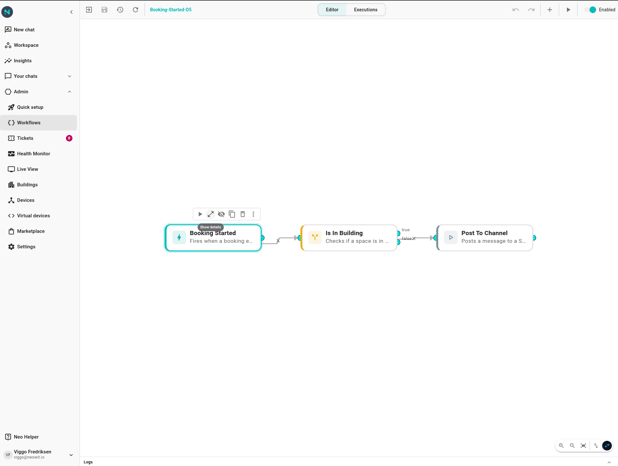Open Devices page

point(39,200)
